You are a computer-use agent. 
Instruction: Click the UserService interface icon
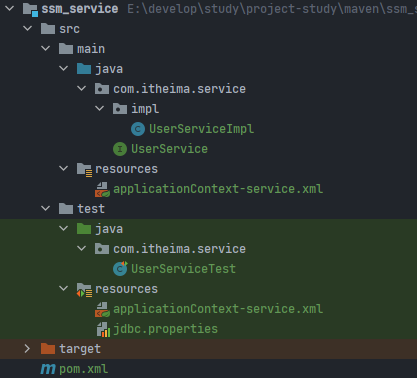pos(120,149)
